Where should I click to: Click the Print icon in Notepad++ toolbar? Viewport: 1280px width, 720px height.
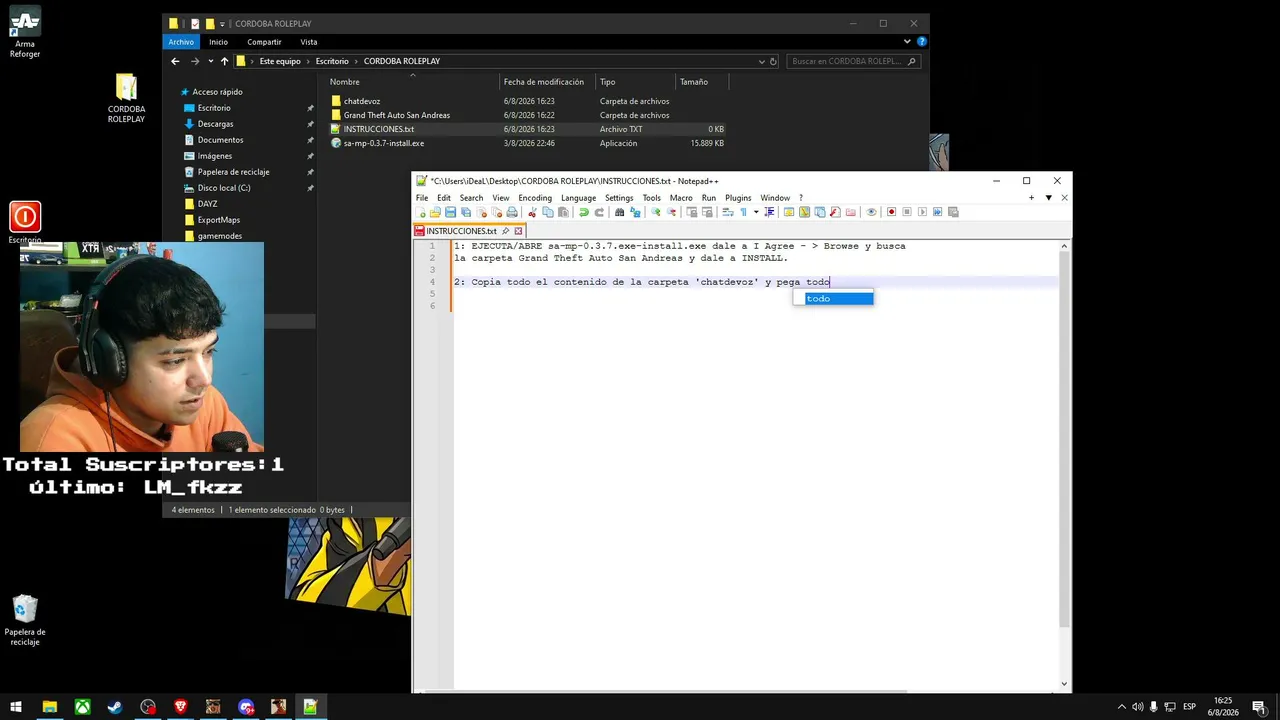pyautogui.click(x=512, y=212)
